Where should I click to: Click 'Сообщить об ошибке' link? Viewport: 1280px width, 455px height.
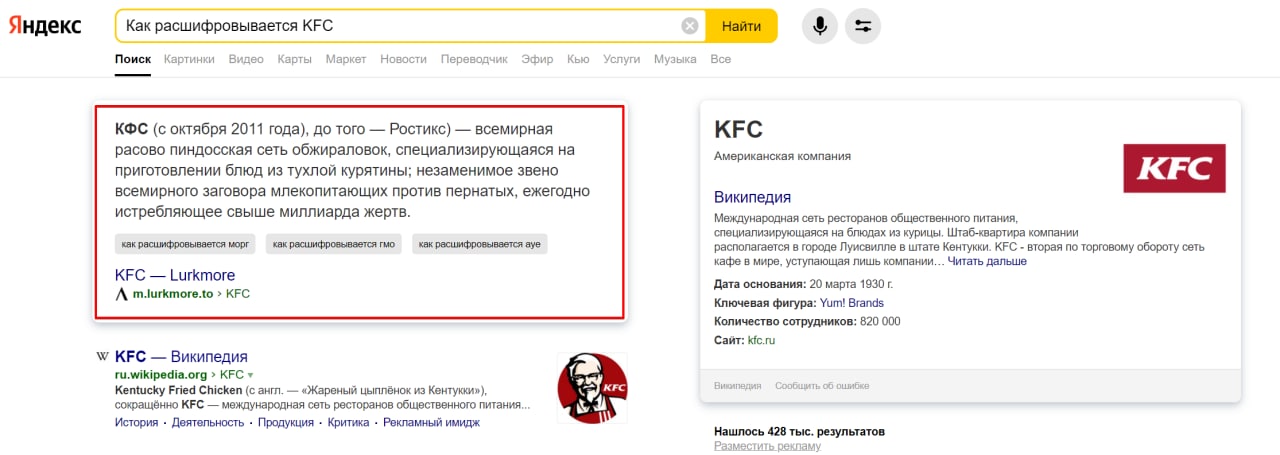822,385
